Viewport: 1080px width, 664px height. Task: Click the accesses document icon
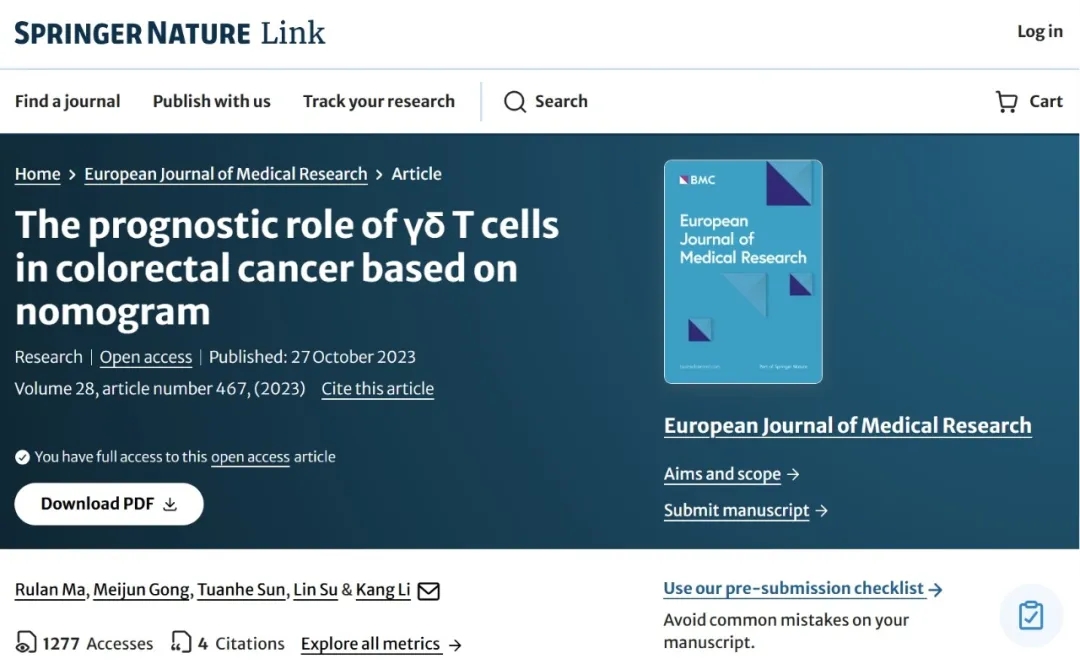(26, 643)
